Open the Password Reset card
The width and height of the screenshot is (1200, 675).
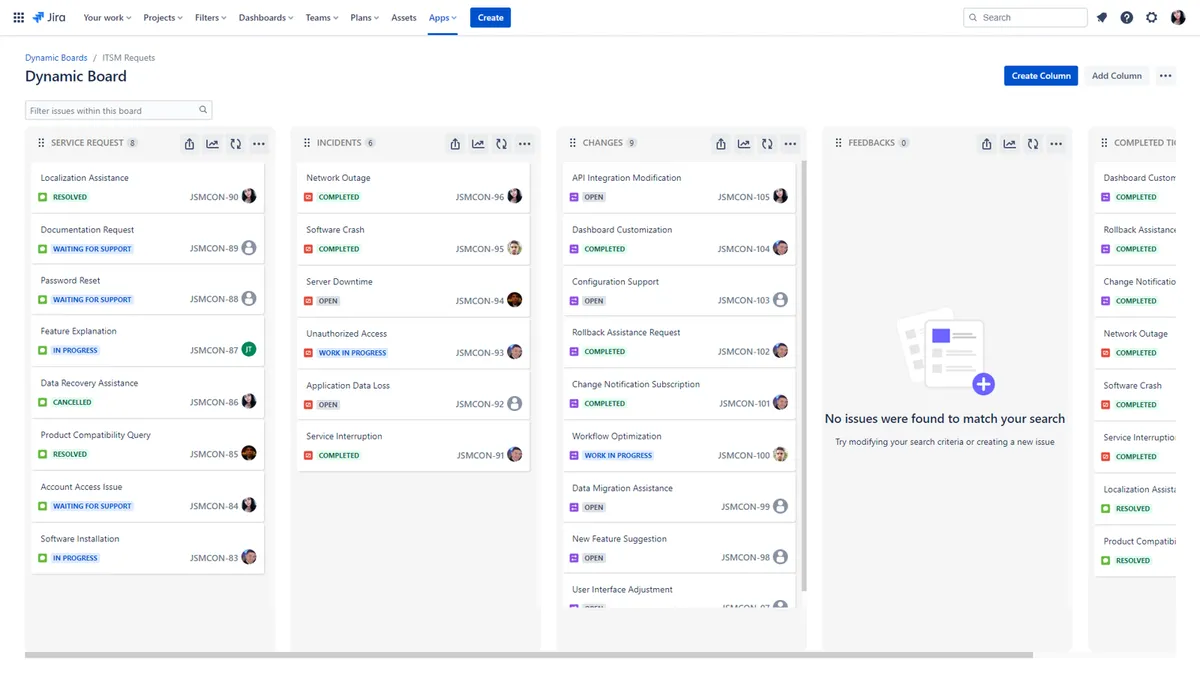click(148, 290)
